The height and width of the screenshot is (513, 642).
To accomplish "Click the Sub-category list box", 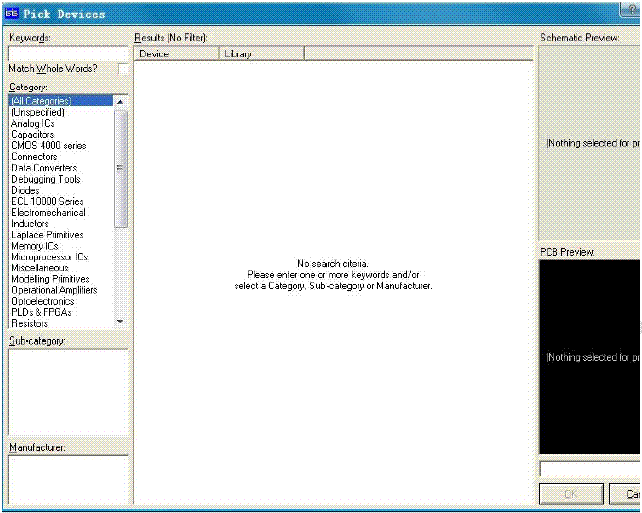I will (x=68, y=390).
